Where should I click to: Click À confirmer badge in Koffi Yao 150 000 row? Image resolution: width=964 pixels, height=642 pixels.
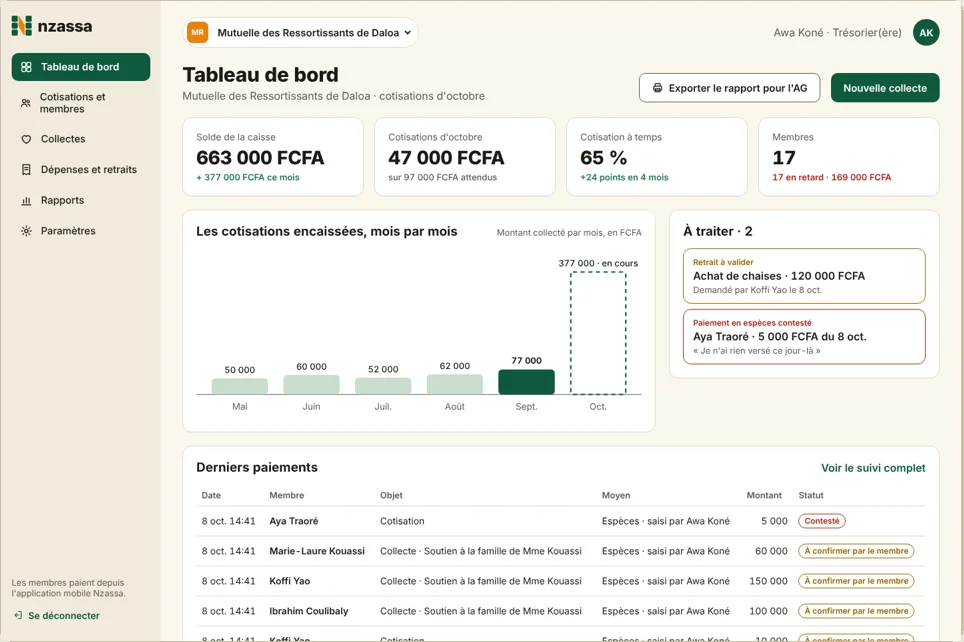pyautogui.click(x=856, y=581)
